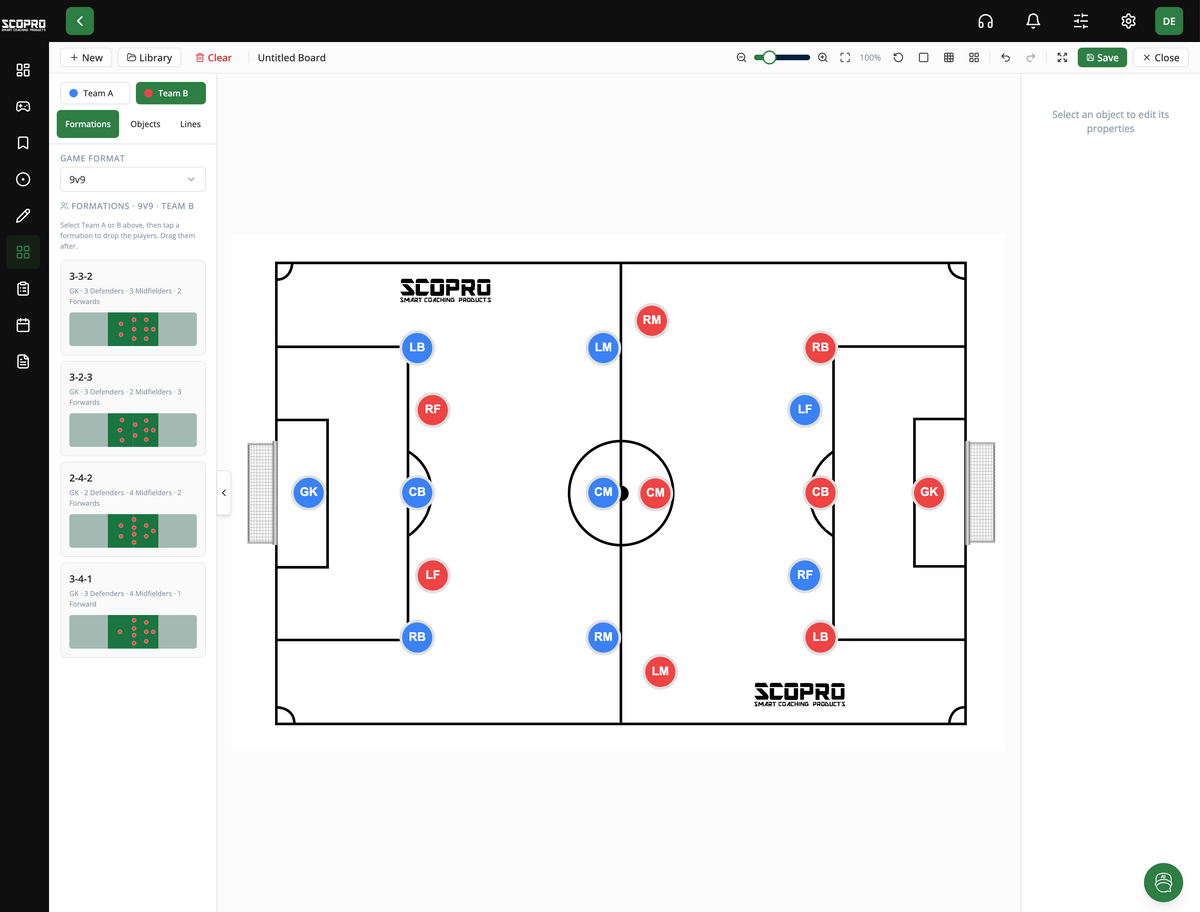Open the calendar icon in sidebar
The width and height of the screenshot is (1200, 912).
(x=23, y=325)
